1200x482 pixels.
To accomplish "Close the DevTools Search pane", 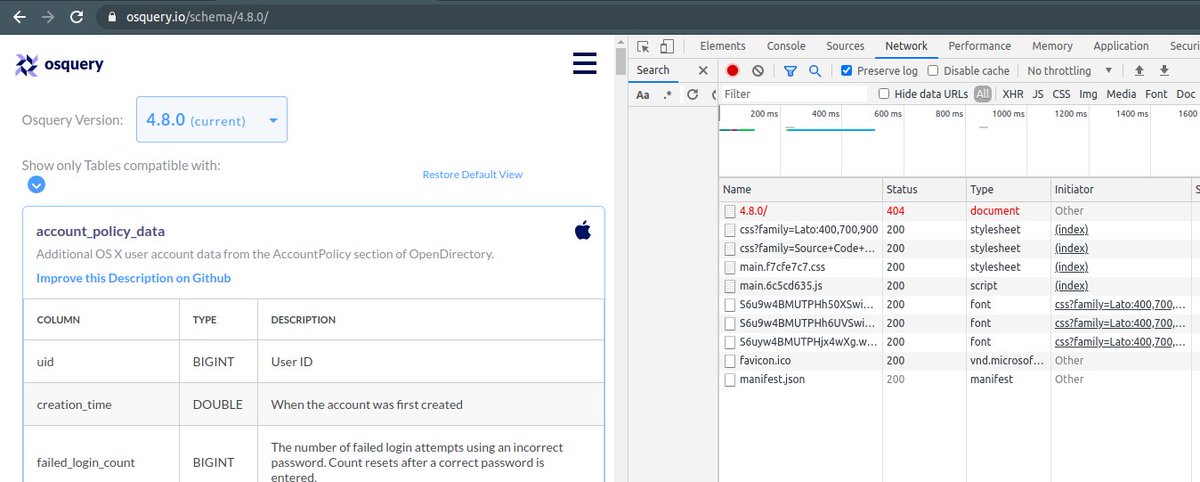I will [x=702, y=70].
